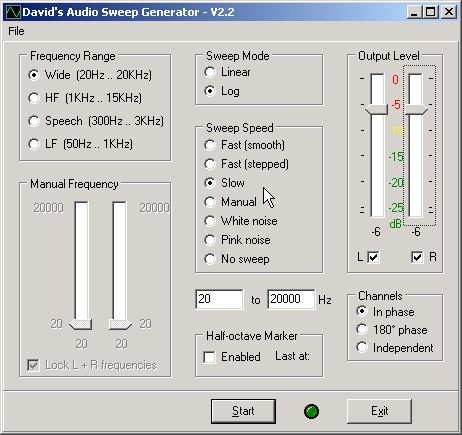The width and height of the screenshot is (462, 435).
Task: Click the sine wave app icon in title bar
Action: click(x=13, y=12)
